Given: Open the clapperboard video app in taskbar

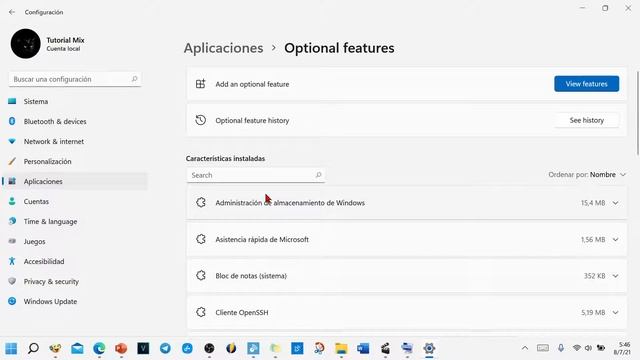Looking at the screenshot, I should click(385, 349).
